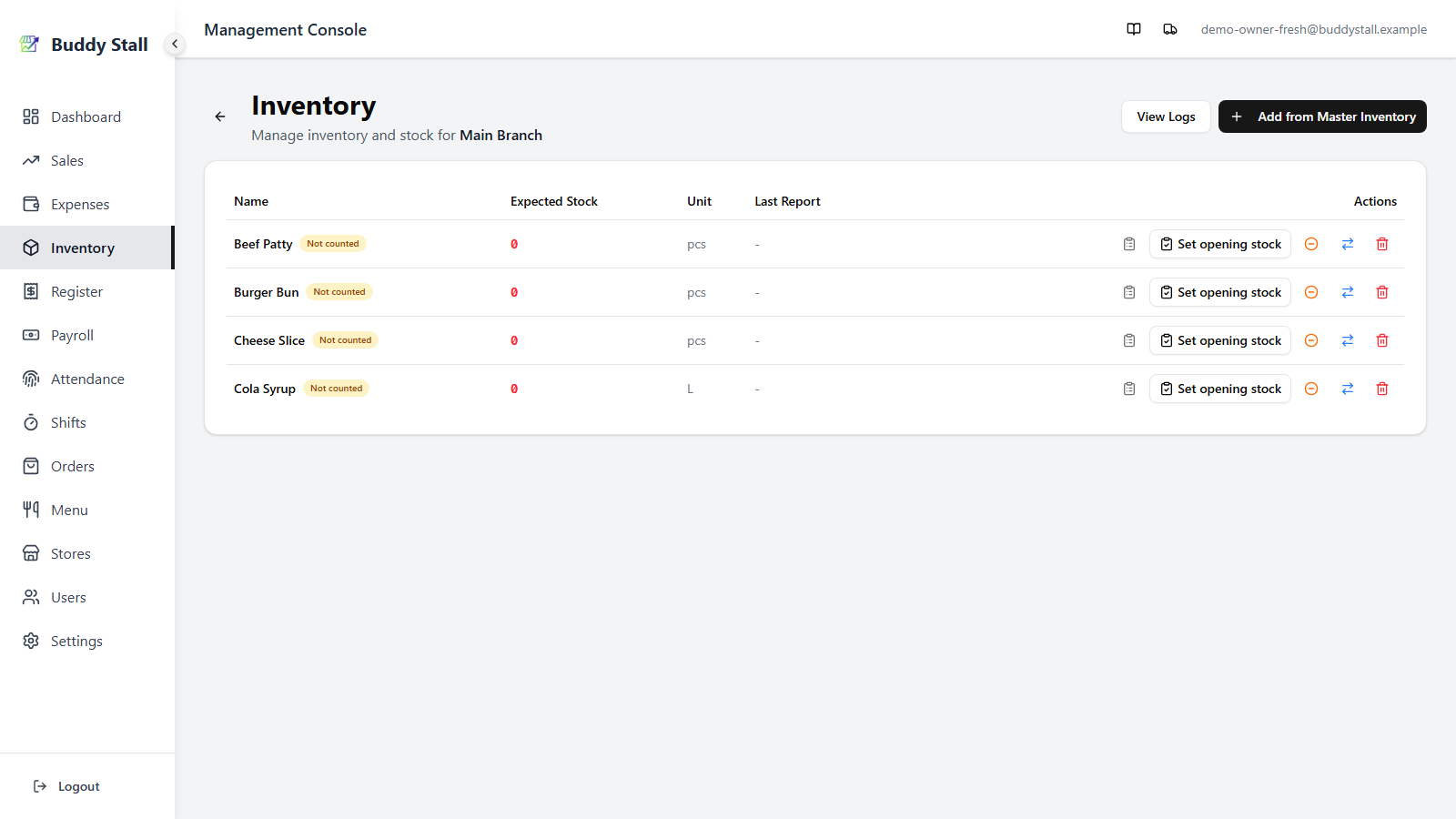This screenshot has height=819, width=1456.
Task: Open the Dashboard page
Action: point(86,116)
